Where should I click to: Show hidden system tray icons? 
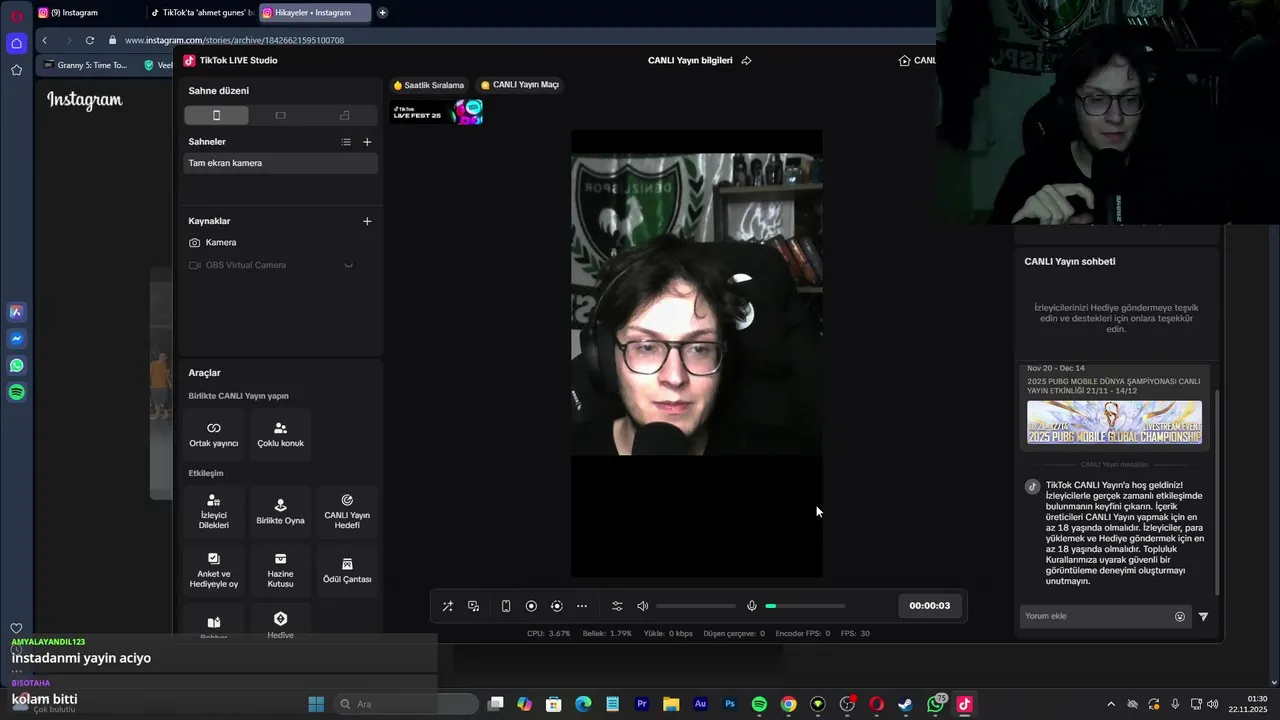(x=1112, y=704)
